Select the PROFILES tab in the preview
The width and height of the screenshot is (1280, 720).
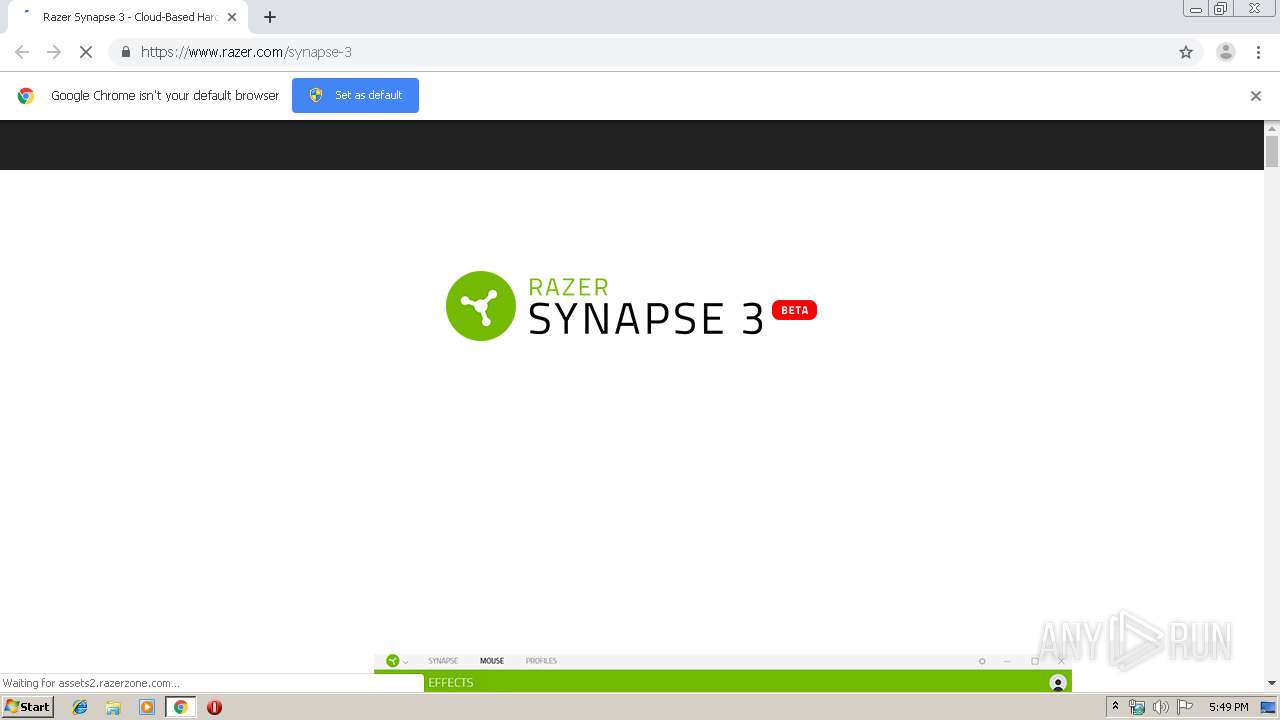541,661
